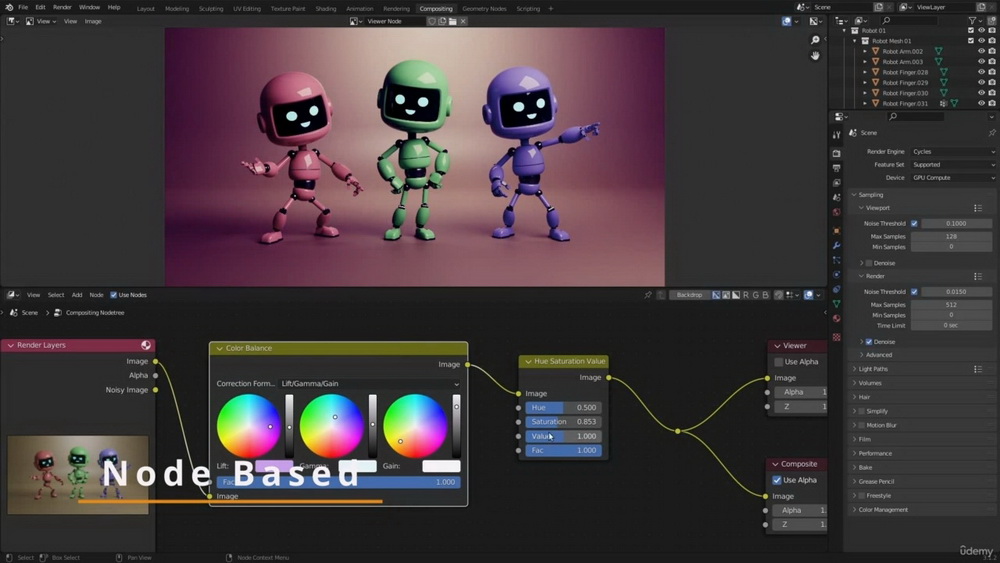This screenshot has width=1000, height=563.
Task: Toggle Use Nodes checkbox
Action: pos(114,295)
